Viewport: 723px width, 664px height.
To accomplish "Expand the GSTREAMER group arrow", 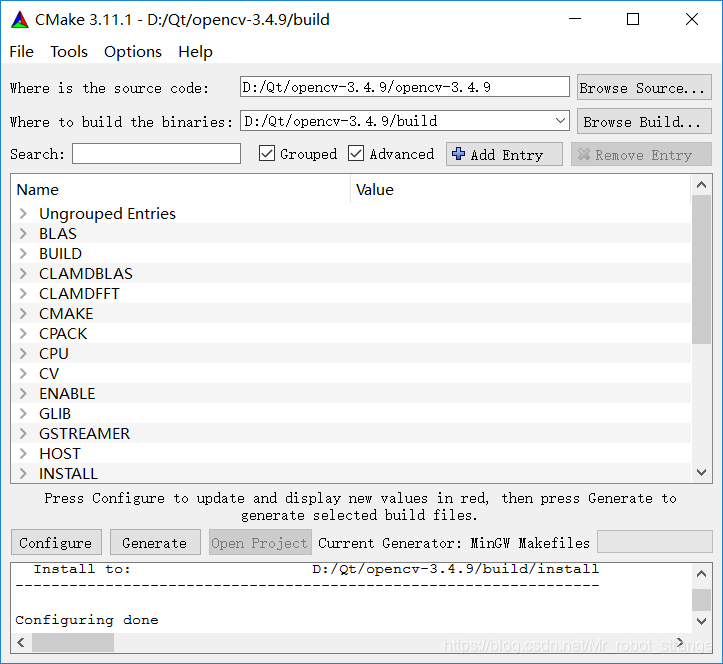I will pyautogui.click(x=23, y=433).
